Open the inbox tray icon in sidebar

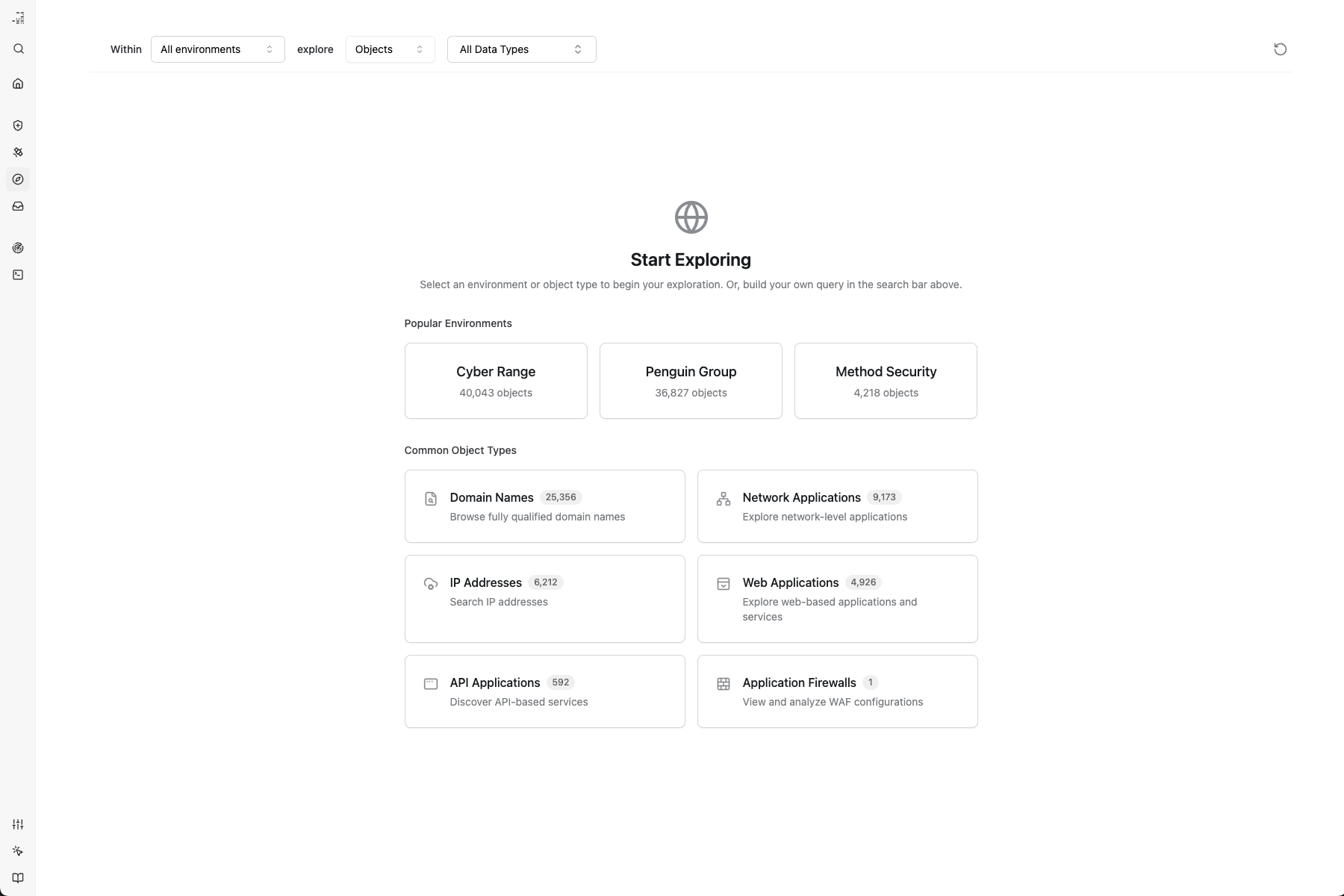click(18, 206)
